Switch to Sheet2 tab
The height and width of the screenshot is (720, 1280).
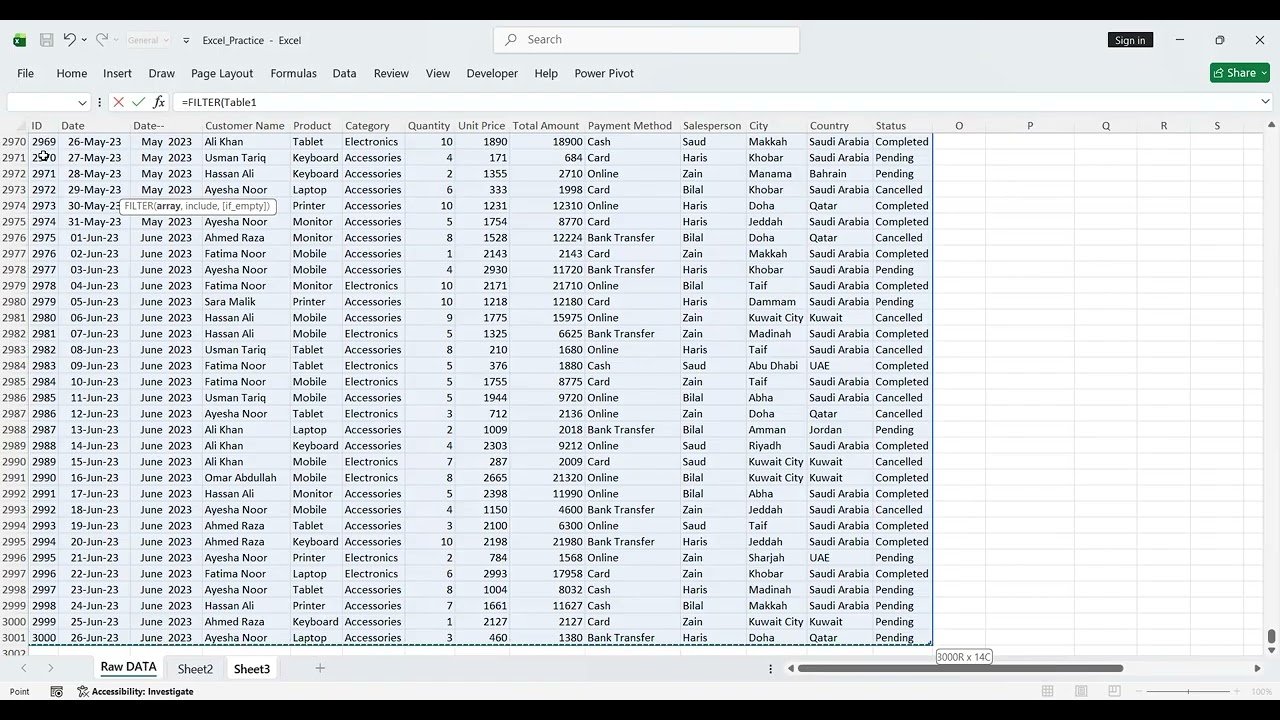(195, 669)
